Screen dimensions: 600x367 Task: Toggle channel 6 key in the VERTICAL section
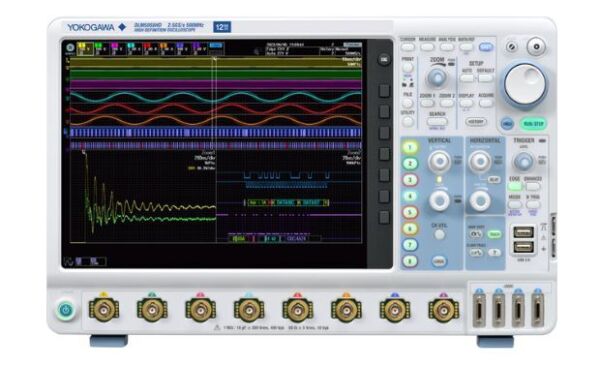(410, 228)
